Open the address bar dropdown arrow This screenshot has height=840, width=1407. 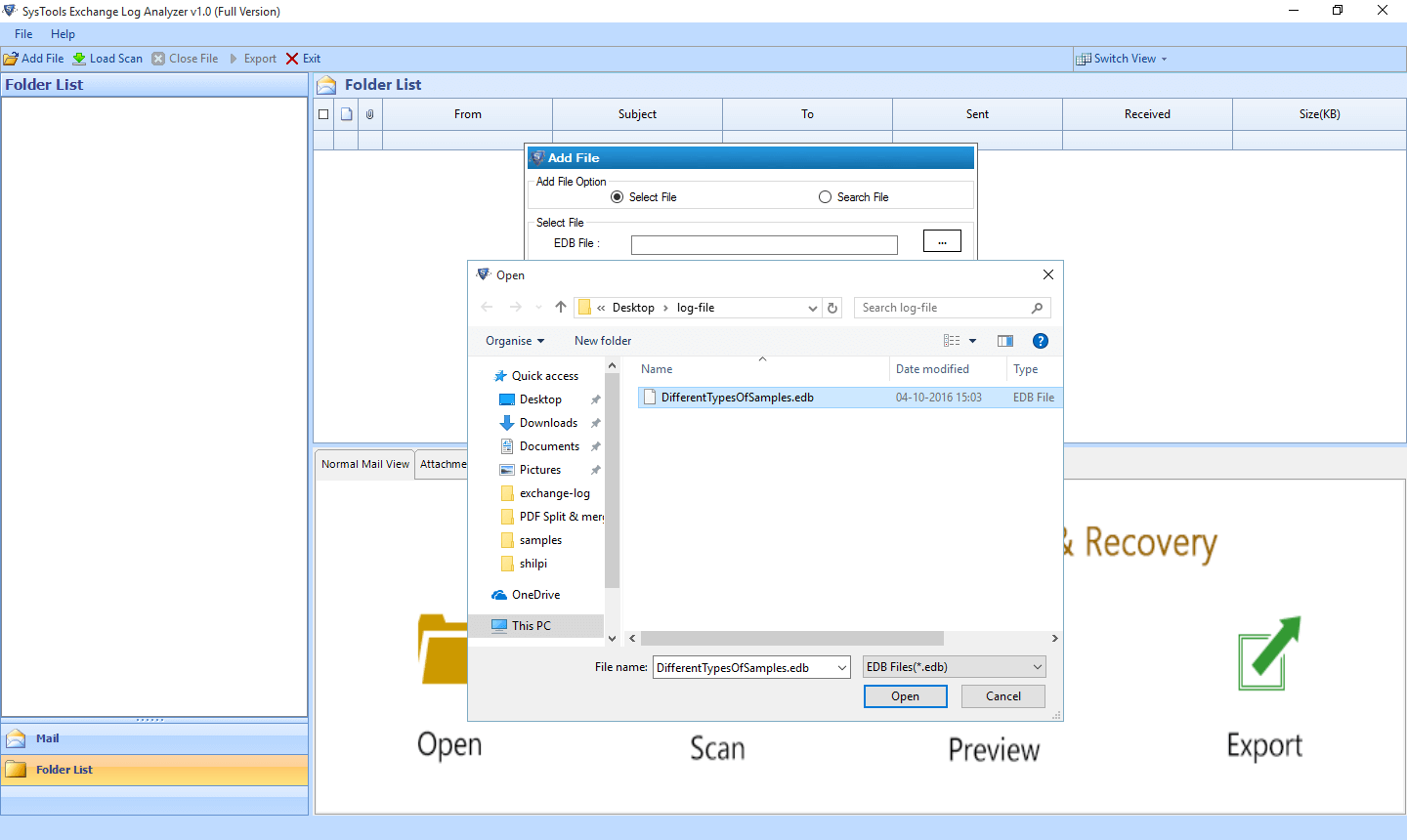point(812,307)
